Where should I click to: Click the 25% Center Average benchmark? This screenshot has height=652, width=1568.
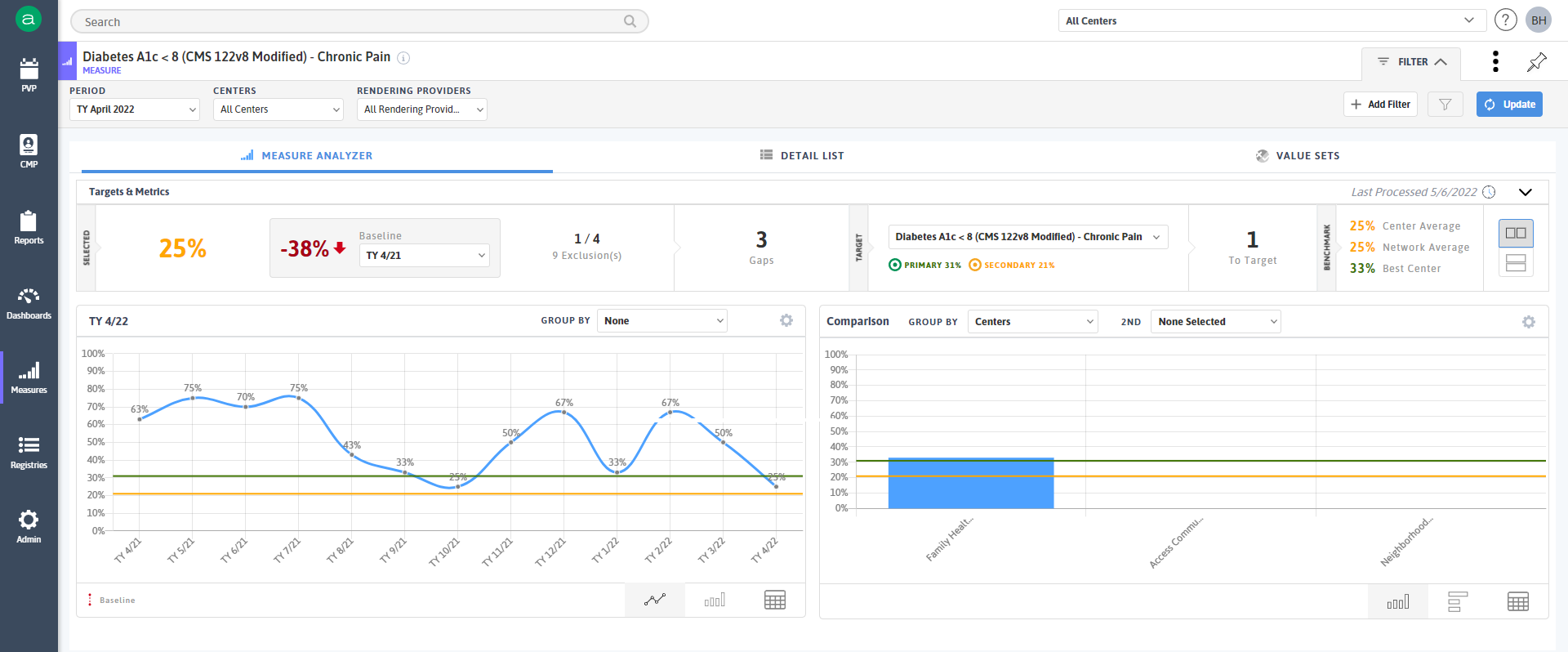(1405, 226)
